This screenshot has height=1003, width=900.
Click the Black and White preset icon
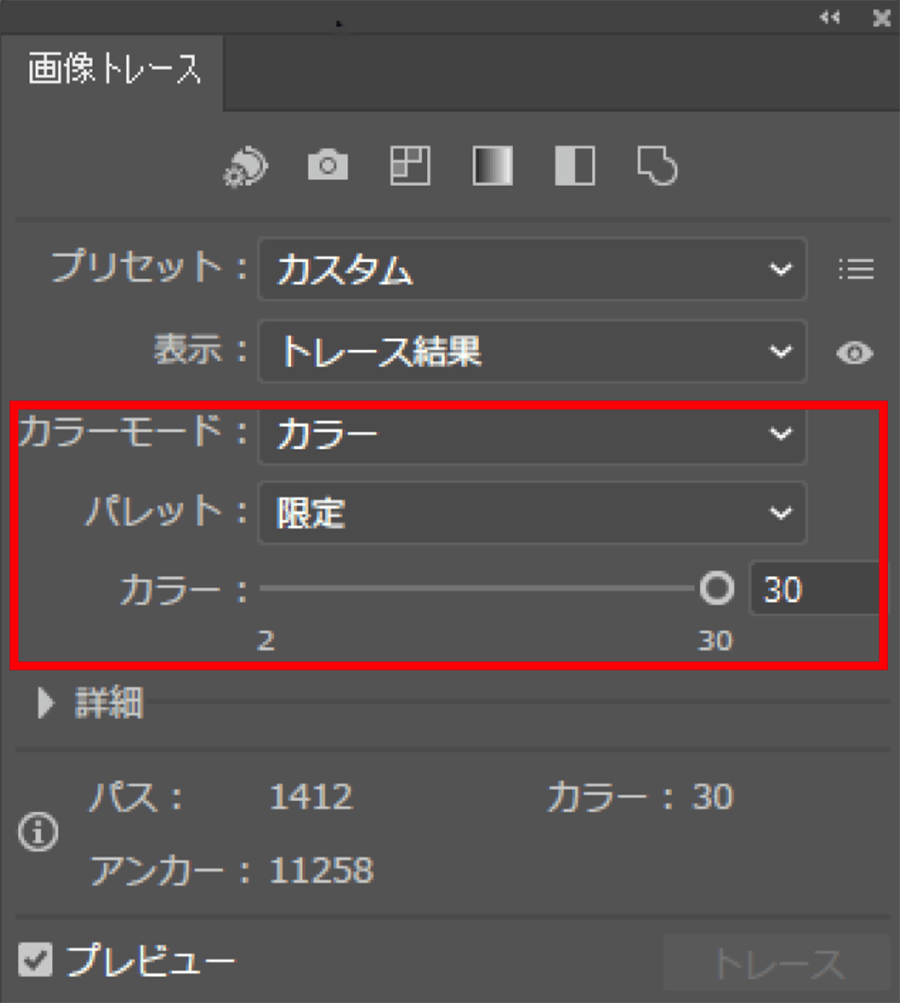click(x=575, y=166)
